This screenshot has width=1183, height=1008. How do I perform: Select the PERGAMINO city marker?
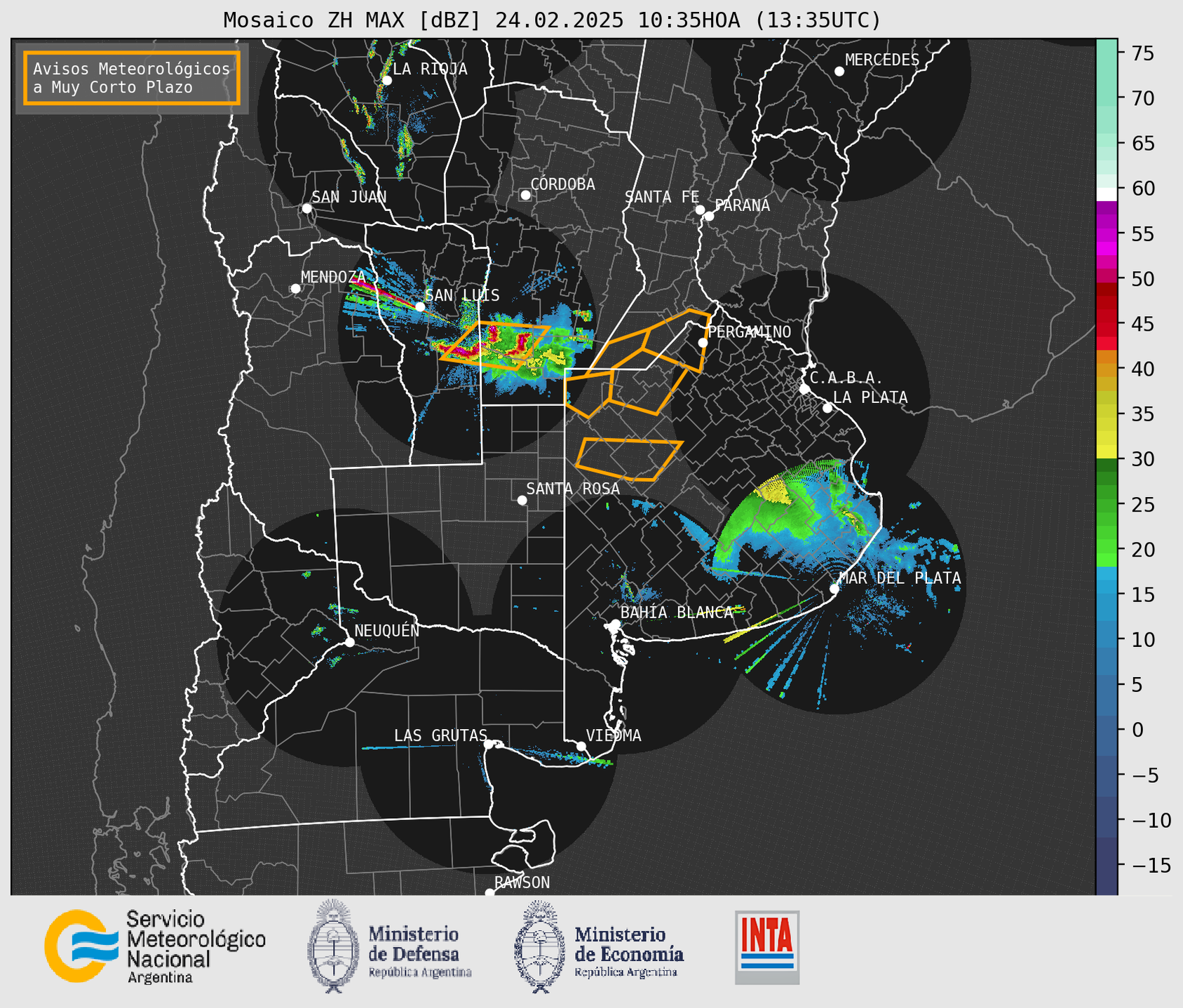pos(703,343)
